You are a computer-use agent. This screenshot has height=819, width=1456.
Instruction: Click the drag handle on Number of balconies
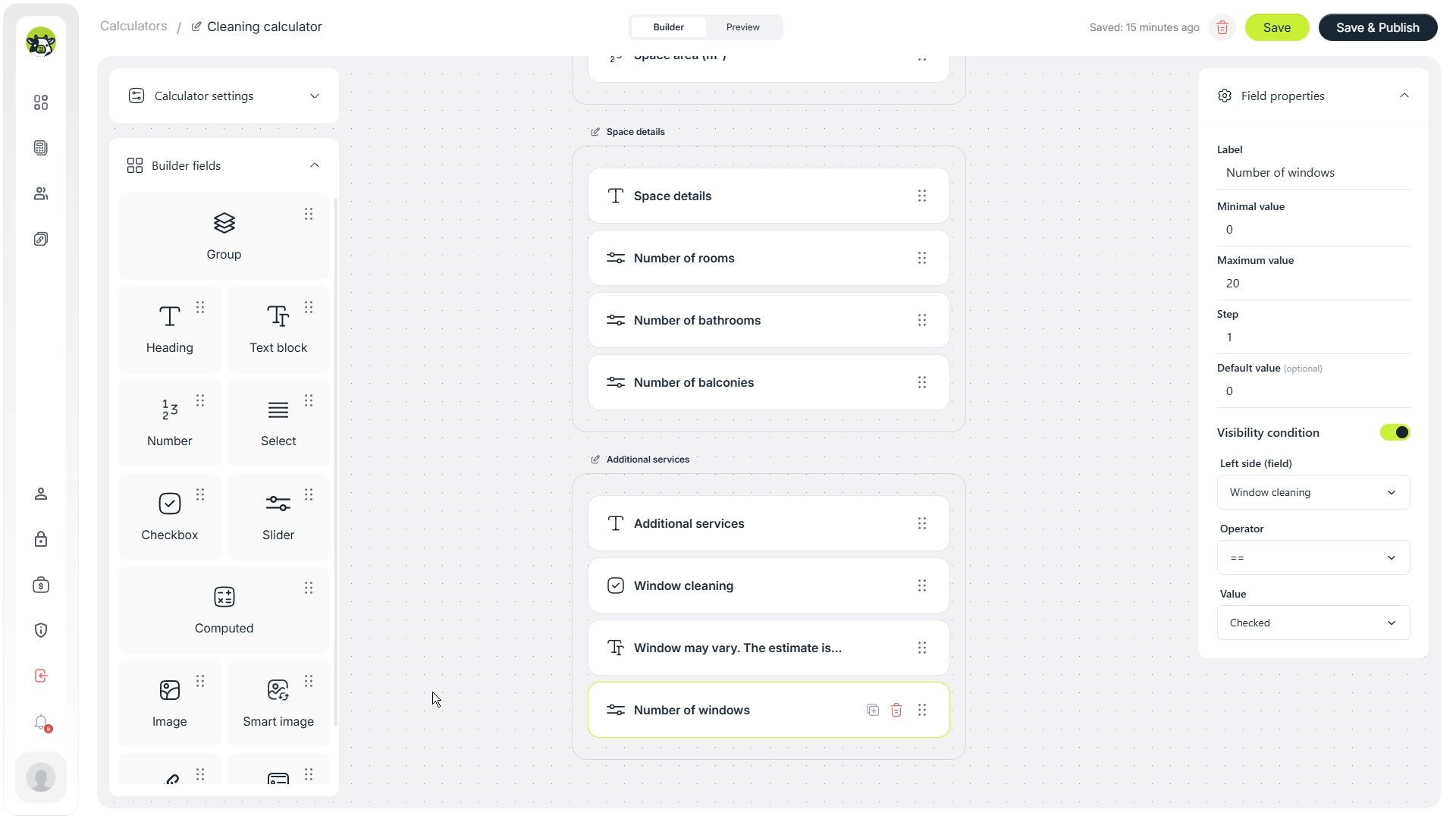[922, 382]
